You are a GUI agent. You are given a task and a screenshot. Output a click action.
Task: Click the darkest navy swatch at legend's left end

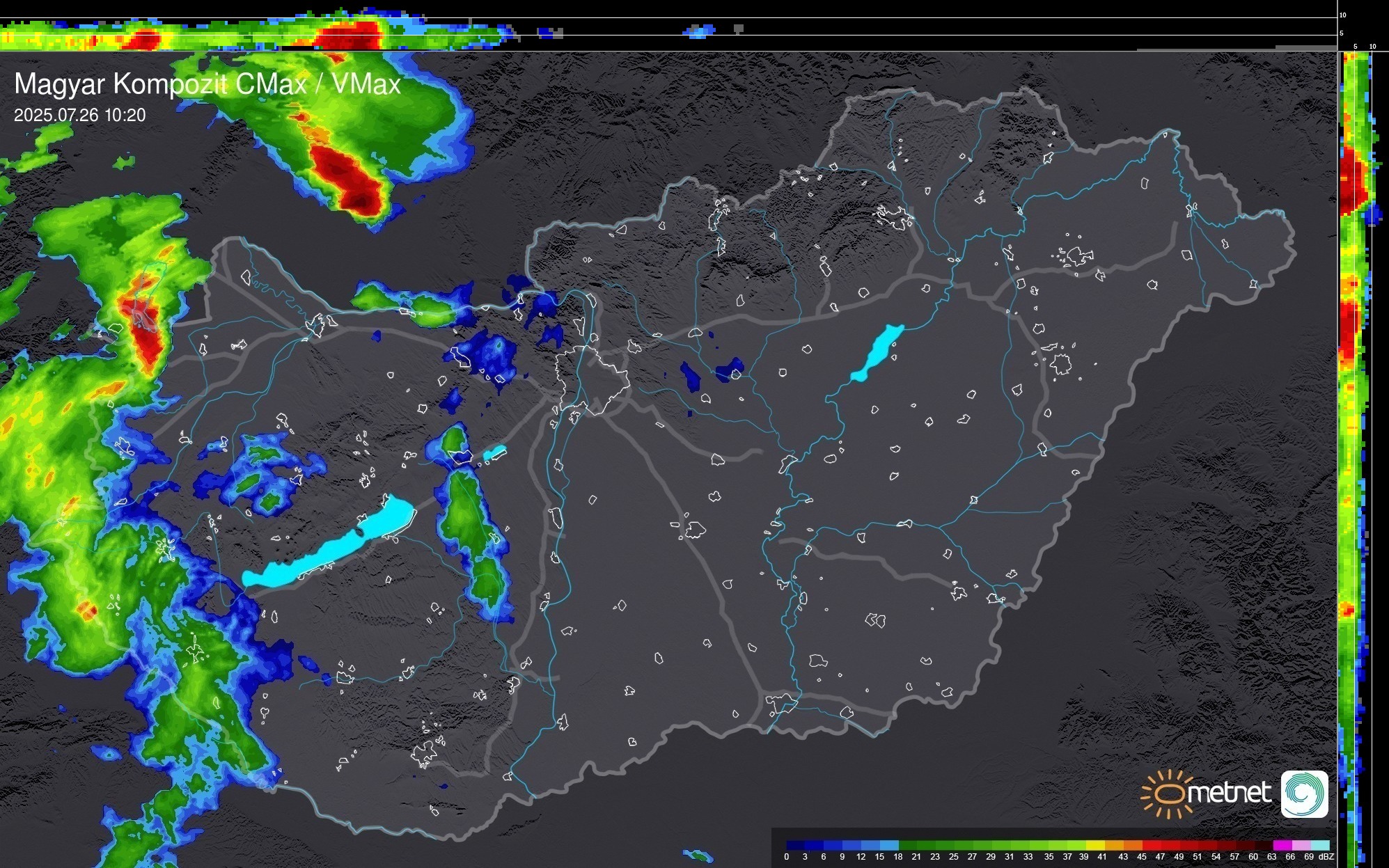click(796, 845)
